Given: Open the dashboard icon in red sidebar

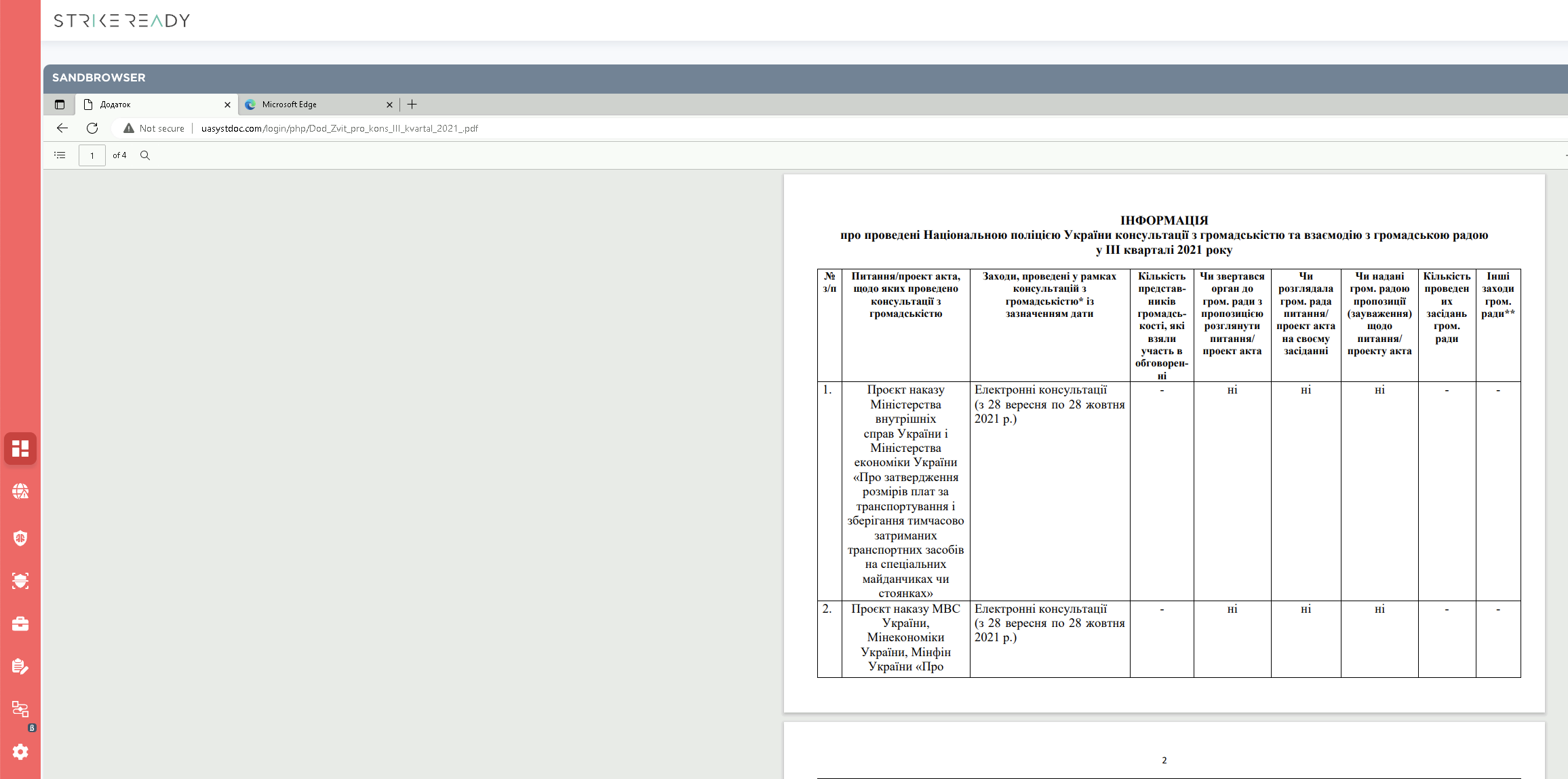Looking at the screenshot, I should pyautogui.click(x=20, y=449).
